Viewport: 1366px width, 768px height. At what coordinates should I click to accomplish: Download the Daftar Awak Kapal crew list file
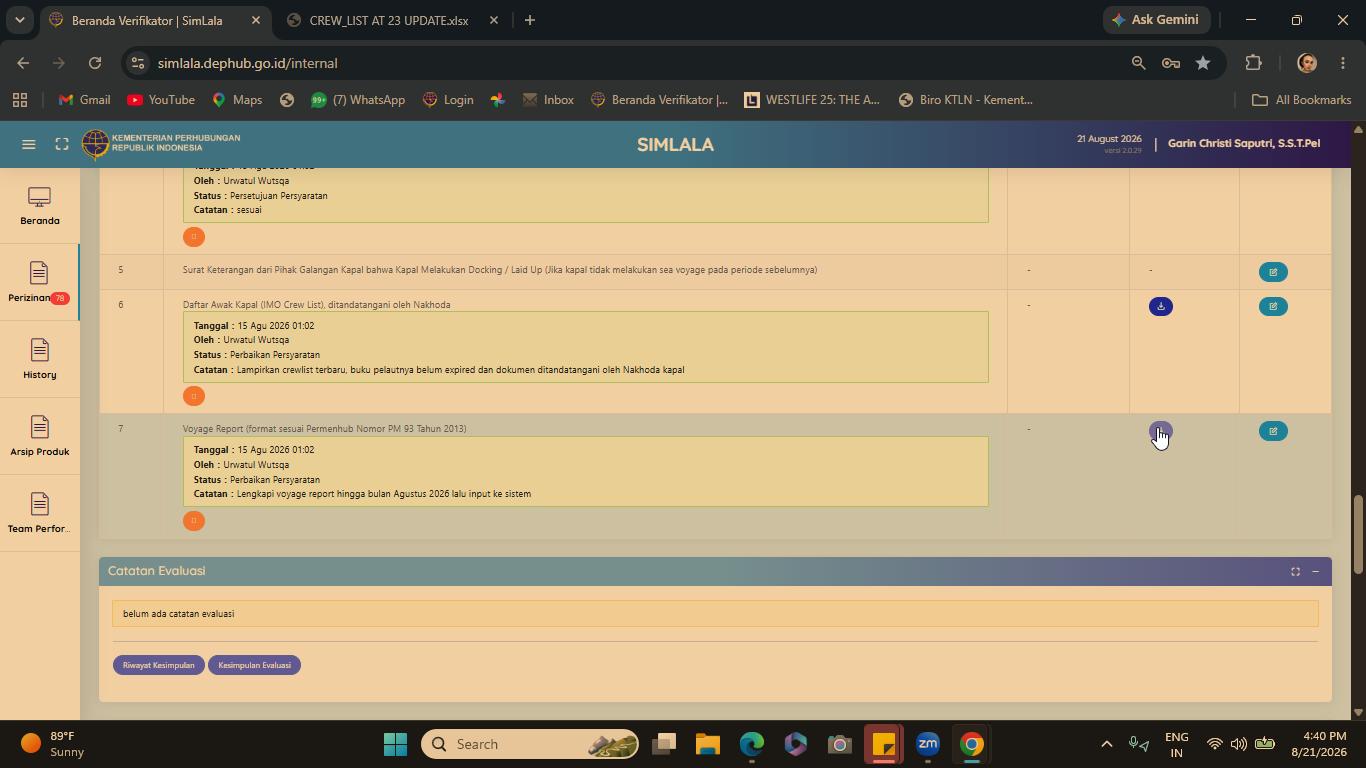click(1160, 306)
